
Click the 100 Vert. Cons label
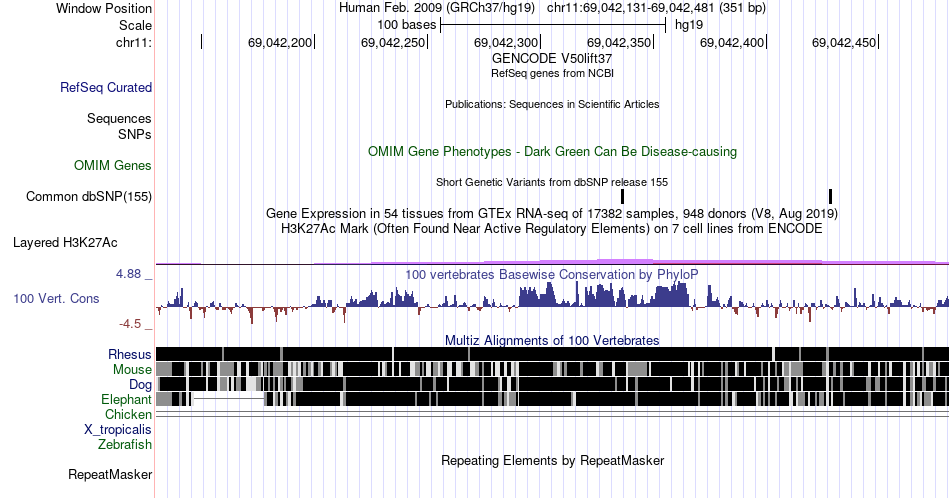[56, 298]
